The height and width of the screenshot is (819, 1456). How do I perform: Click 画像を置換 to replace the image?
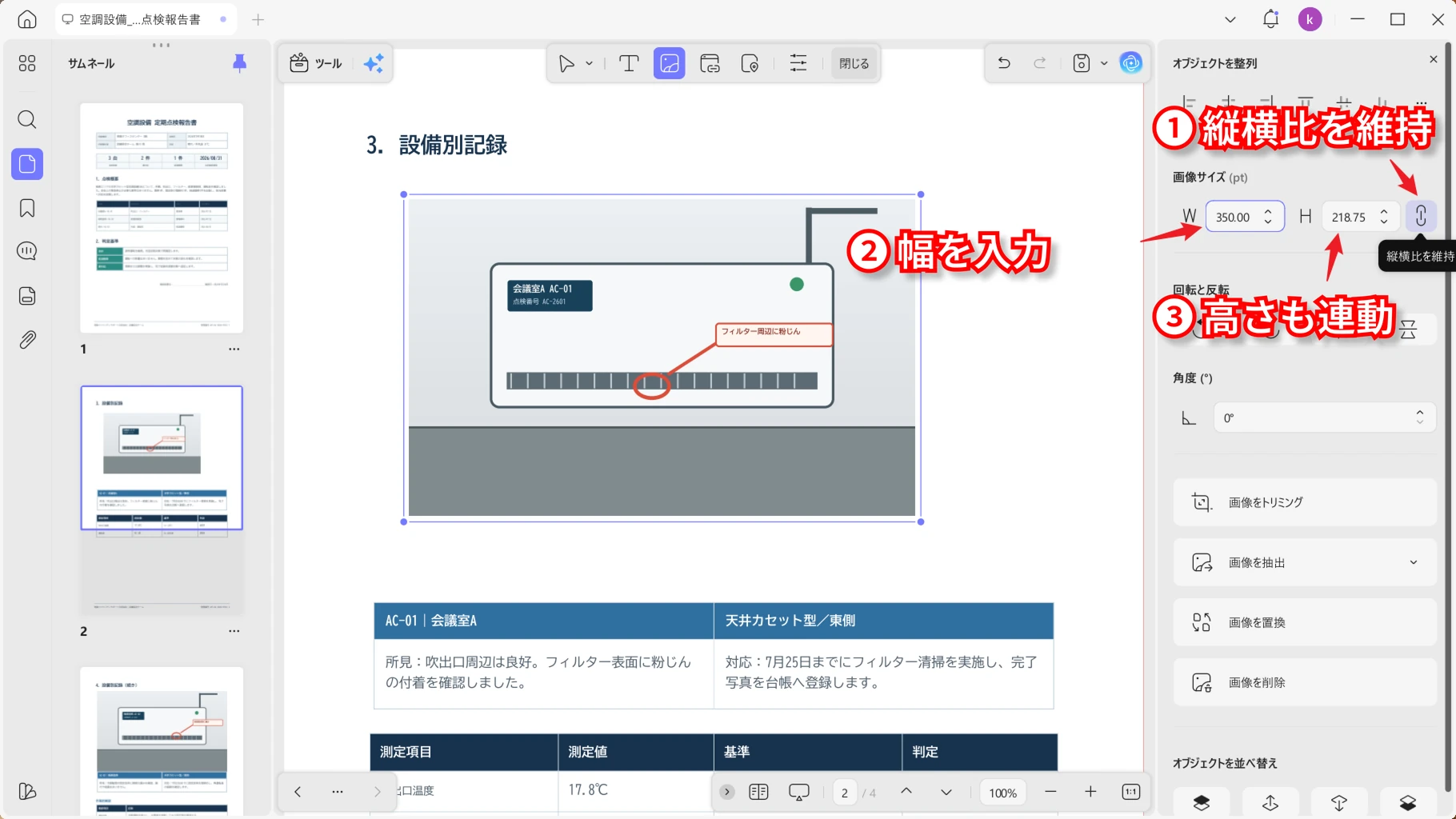[1305, 622]
